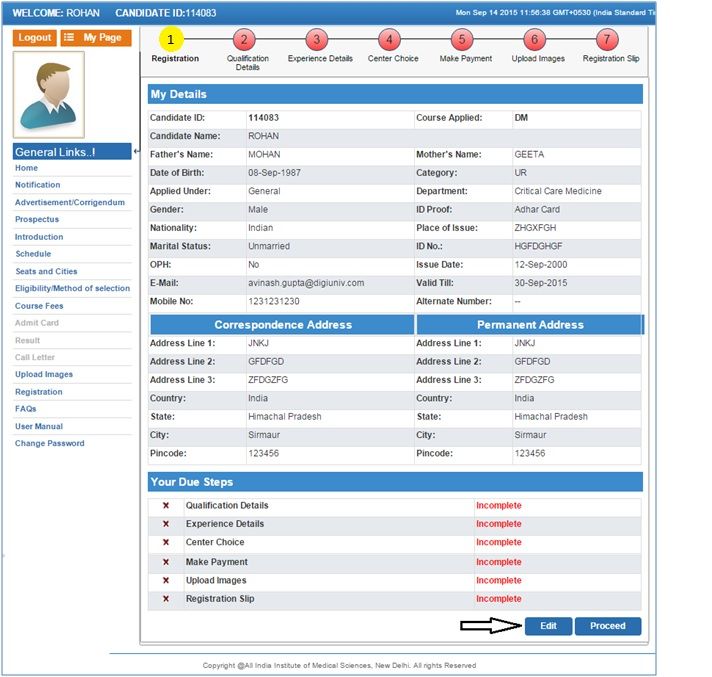The image size is (712, 677).
Task: Click step 1 Registration circle
Action: click(171, 40)
